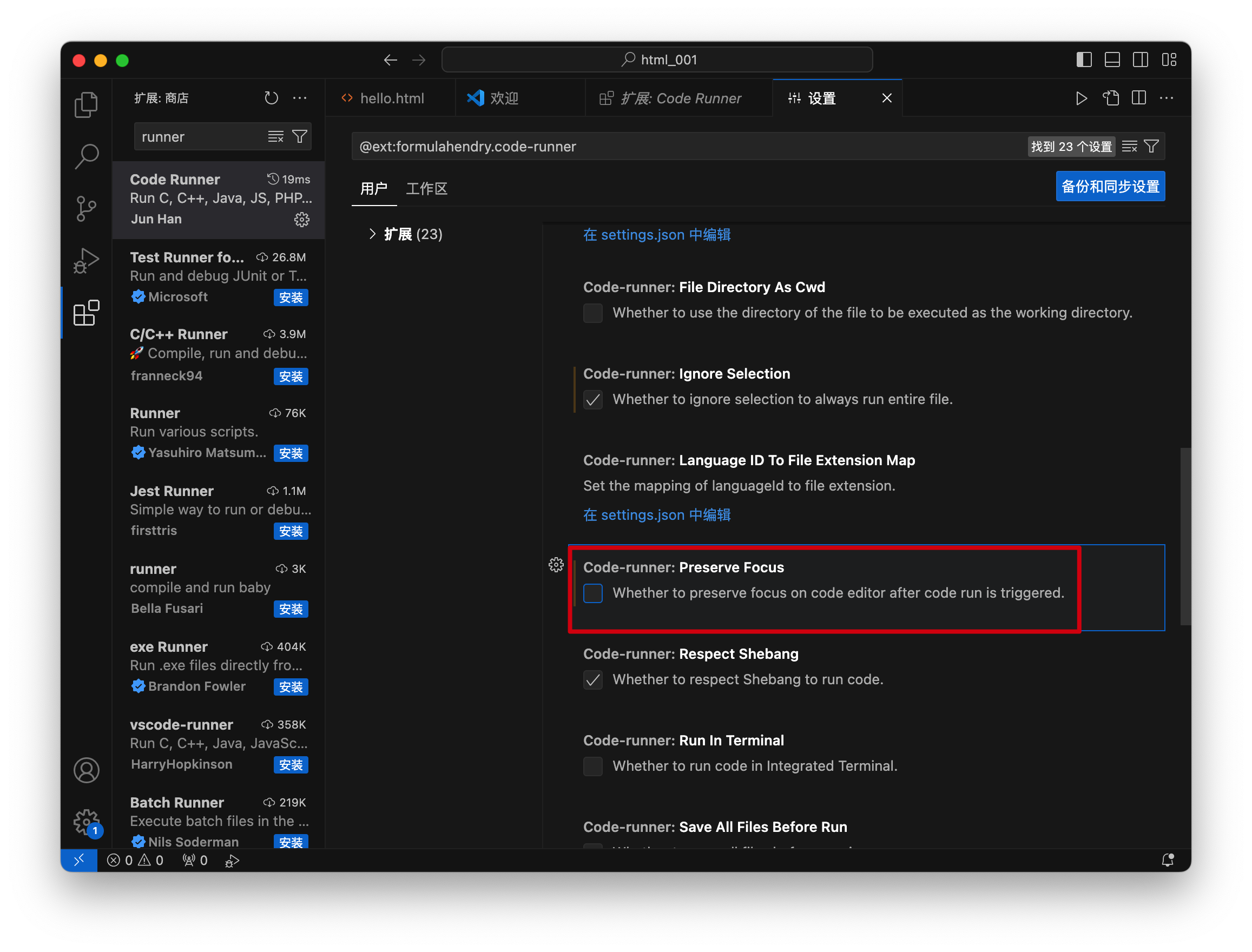The width and height of the screenshot is (1252, 952).
Task: Refresh the extensions marketplace list
Action: click(x=272, y=98)
